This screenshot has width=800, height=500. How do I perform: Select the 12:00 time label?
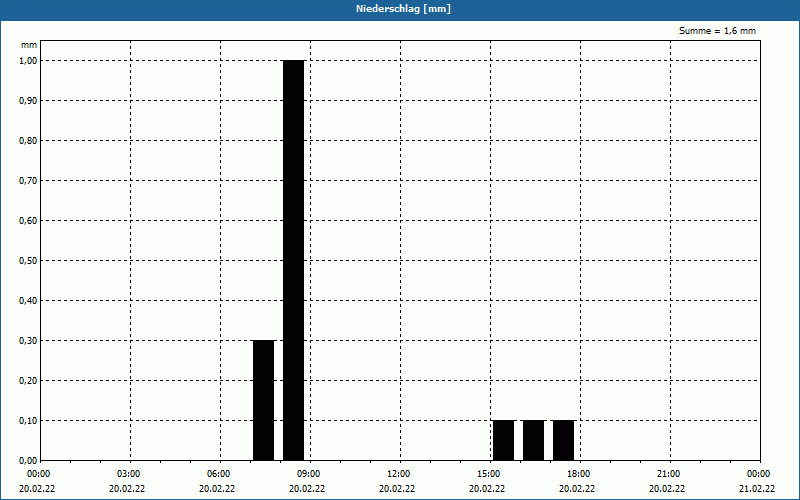tap(399, 474)
